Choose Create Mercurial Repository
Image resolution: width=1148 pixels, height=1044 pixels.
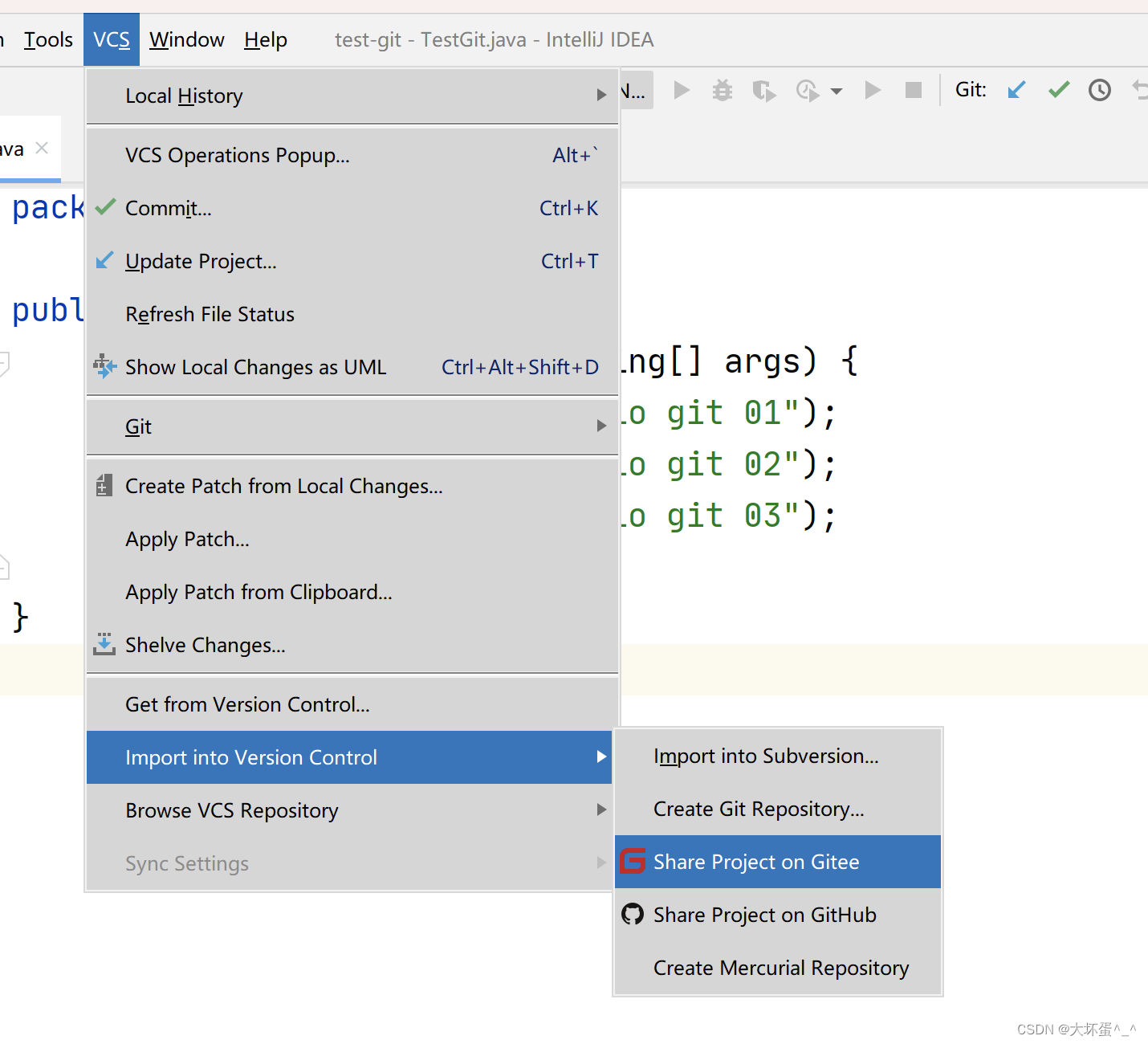point(778,968)
